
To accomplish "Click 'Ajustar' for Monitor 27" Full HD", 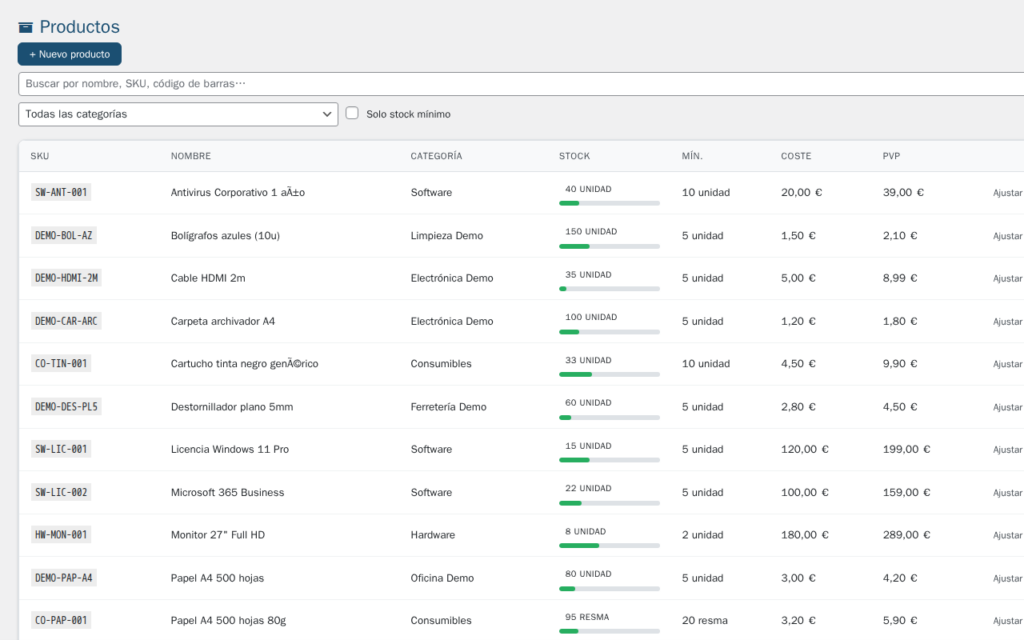I will click(x=1005, y=535).
